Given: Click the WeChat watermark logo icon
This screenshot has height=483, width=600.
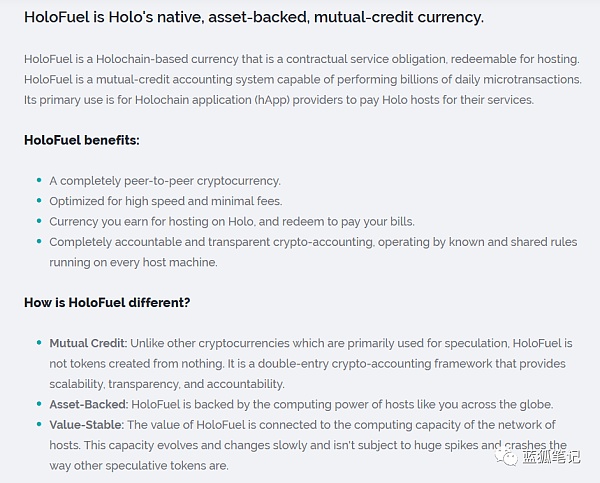Looking at the screenshot, I should [506, 457].
